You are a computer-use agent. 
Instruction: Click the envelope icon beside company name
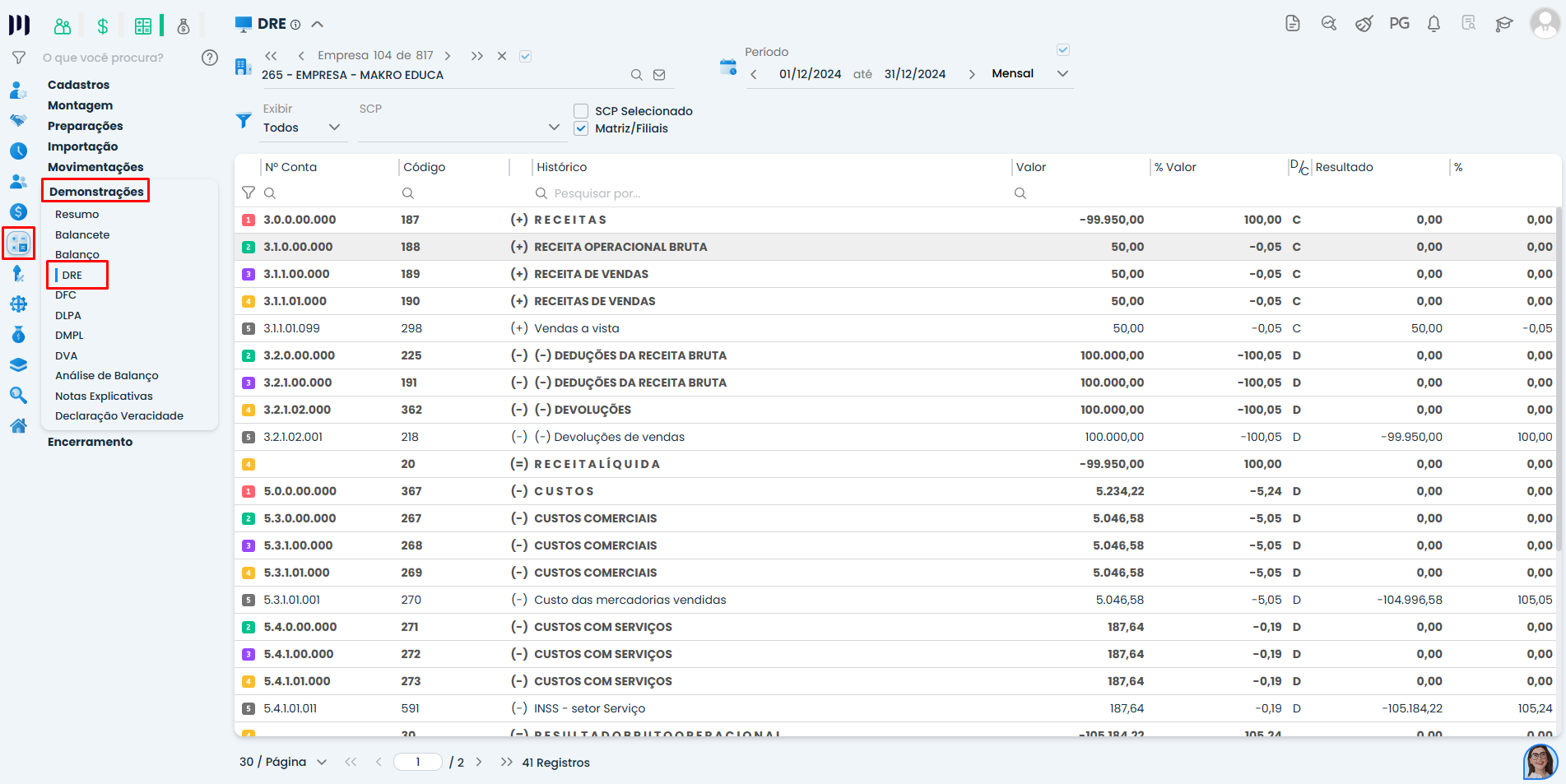coord(659,75)
